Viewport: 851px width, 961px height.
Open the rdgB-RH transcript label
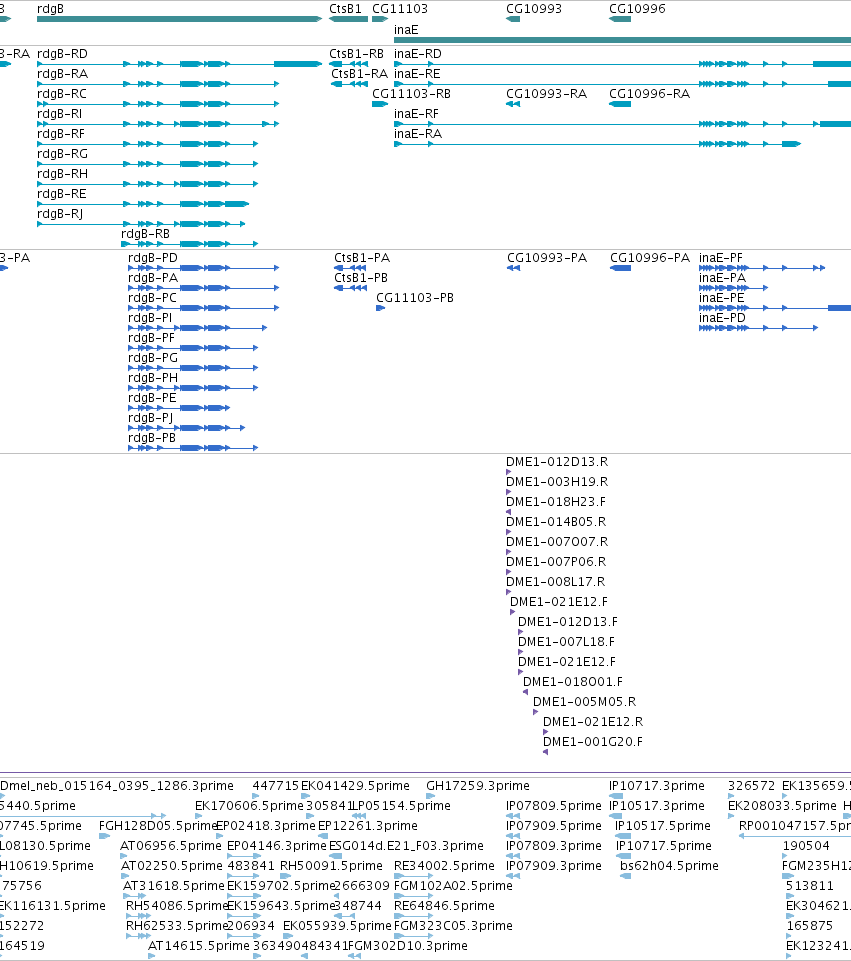click(x=62, y=173)
